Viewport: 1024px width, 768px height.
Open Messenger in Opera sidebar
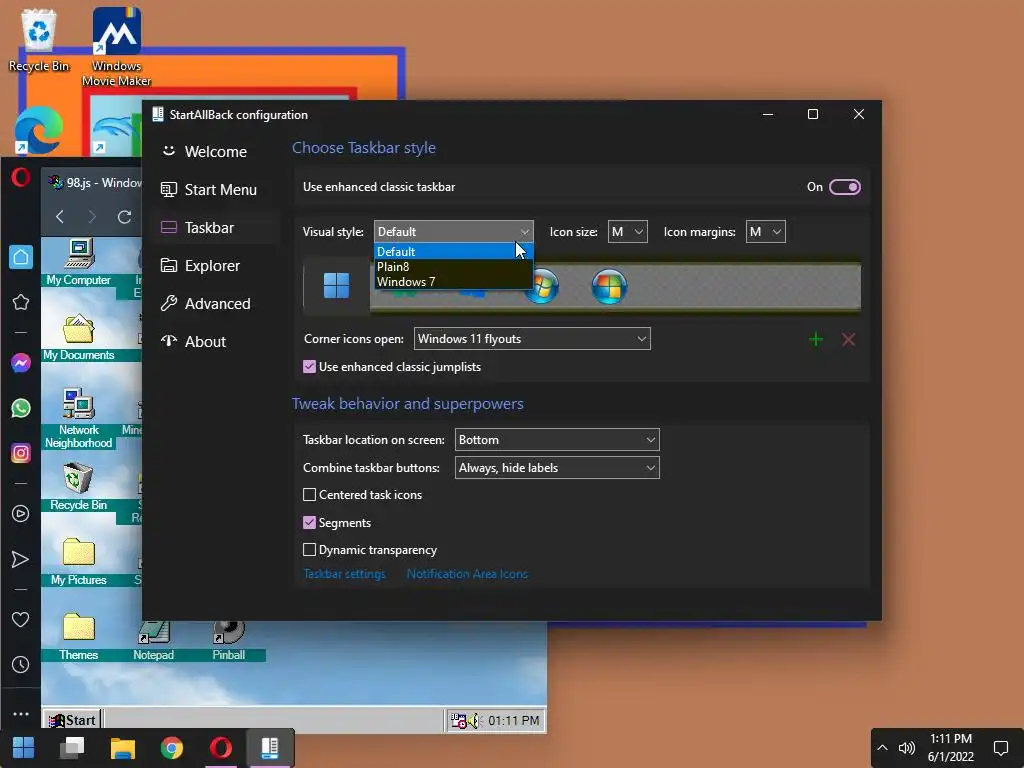click(x=21, y=362)
